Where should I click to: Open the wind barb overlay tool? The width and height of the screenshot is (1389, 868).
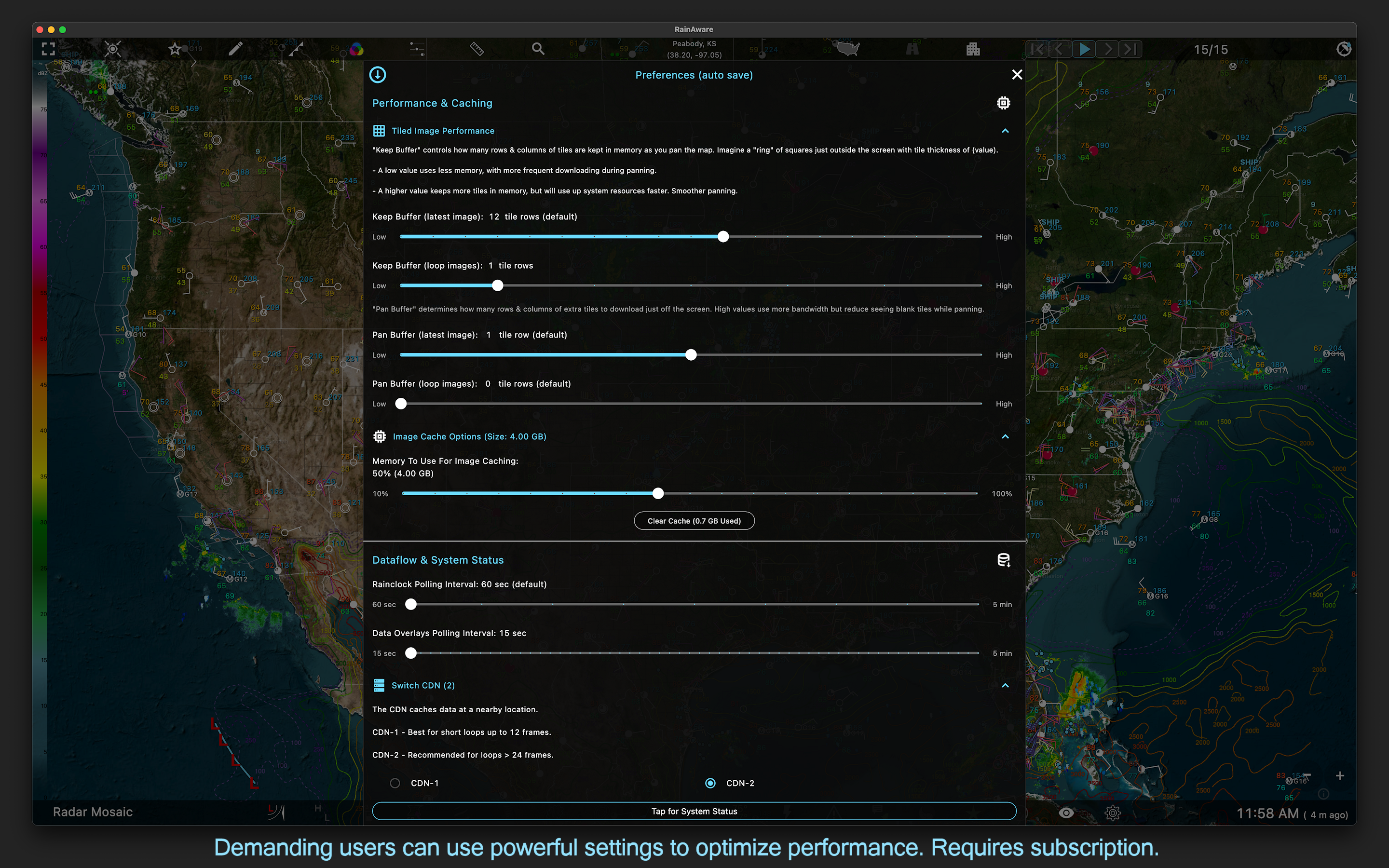coord(296,49)
